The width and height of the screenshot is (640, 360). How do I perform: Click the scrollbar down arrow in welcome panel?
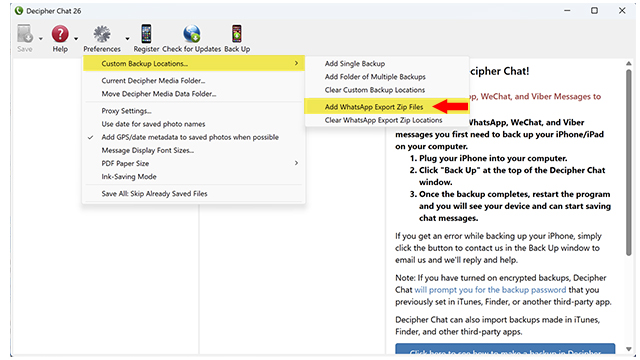pos(629,349)
